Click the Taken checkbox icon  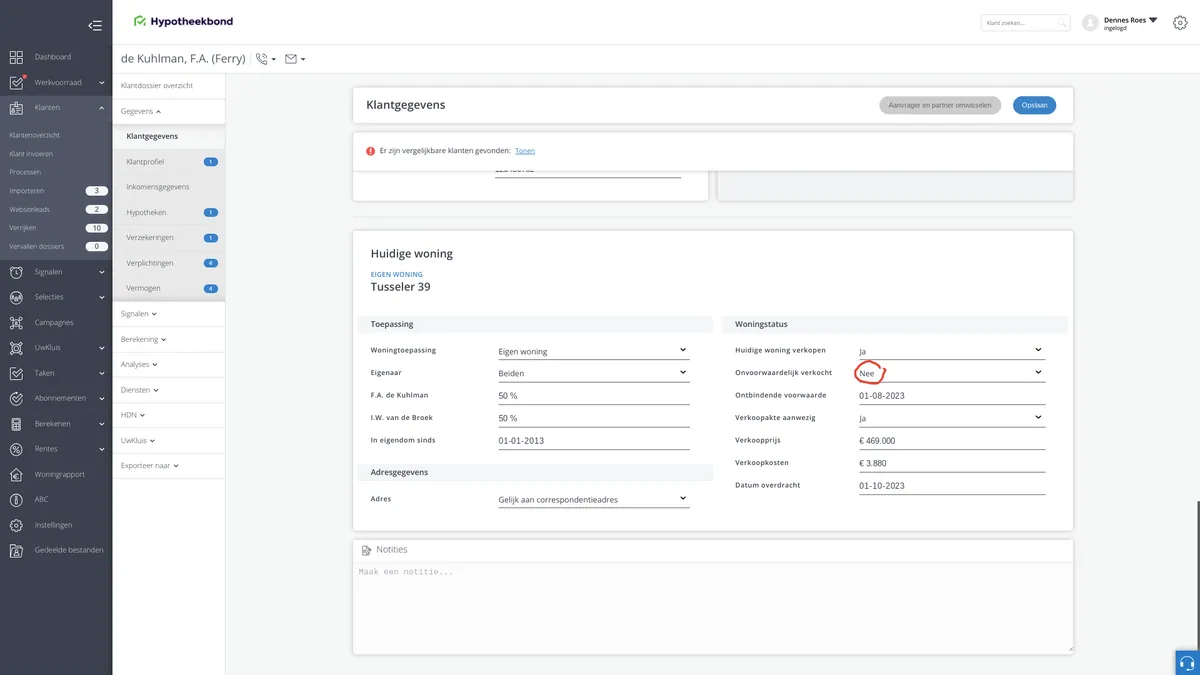tap(16, 373)
